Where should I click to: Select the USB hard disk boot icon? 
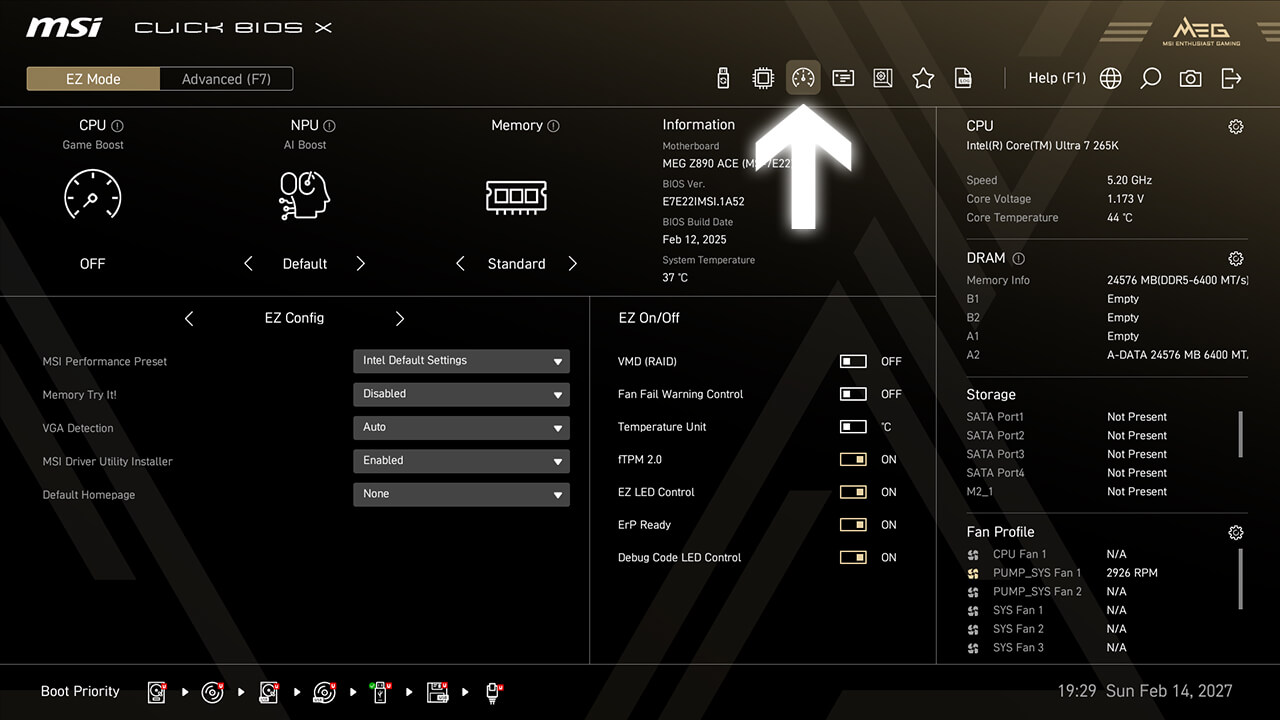(270, 692)
